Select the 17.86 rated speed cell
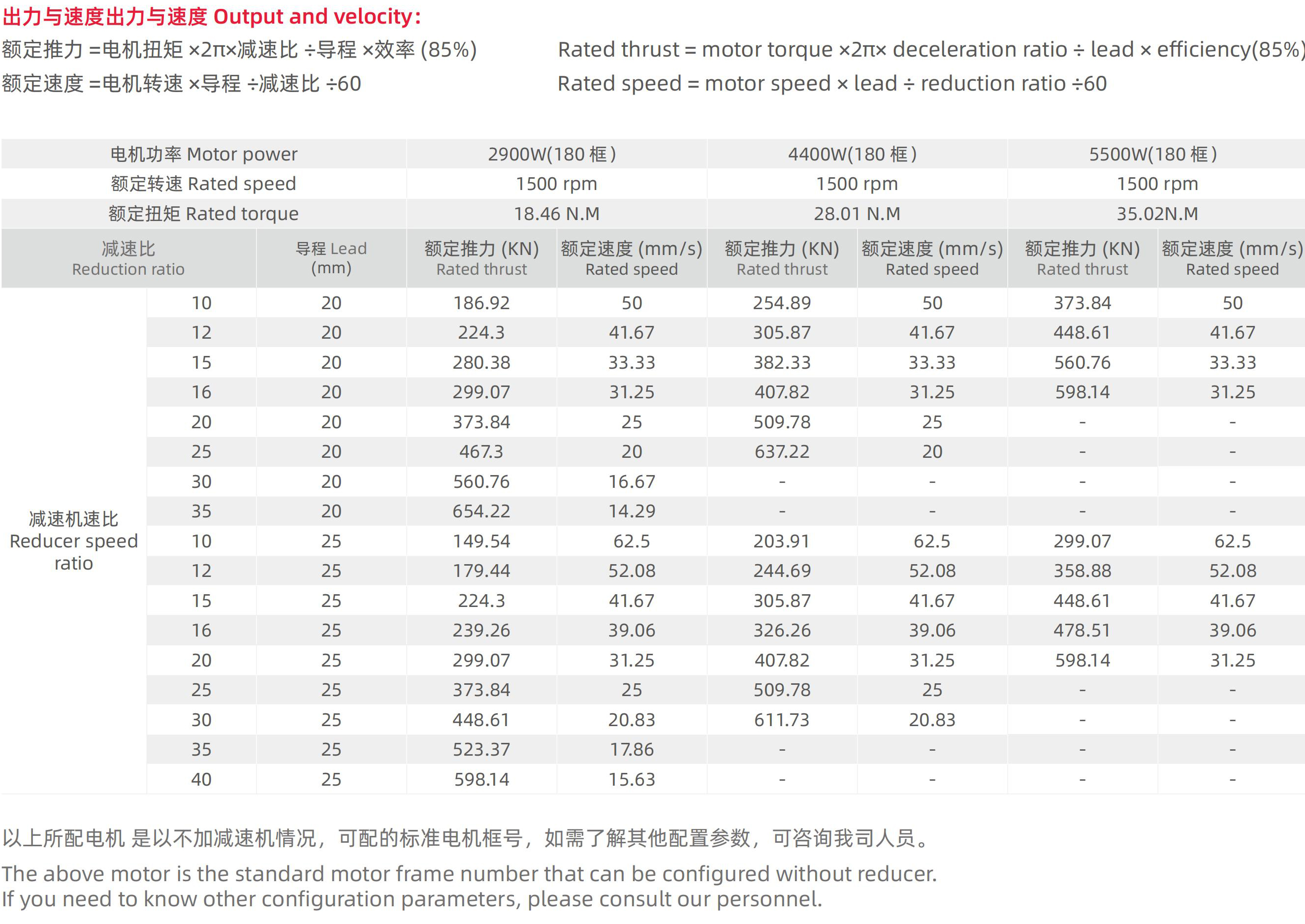This screenshot has height=924, width=1305. pyautogui.click(x=632, y=749)
